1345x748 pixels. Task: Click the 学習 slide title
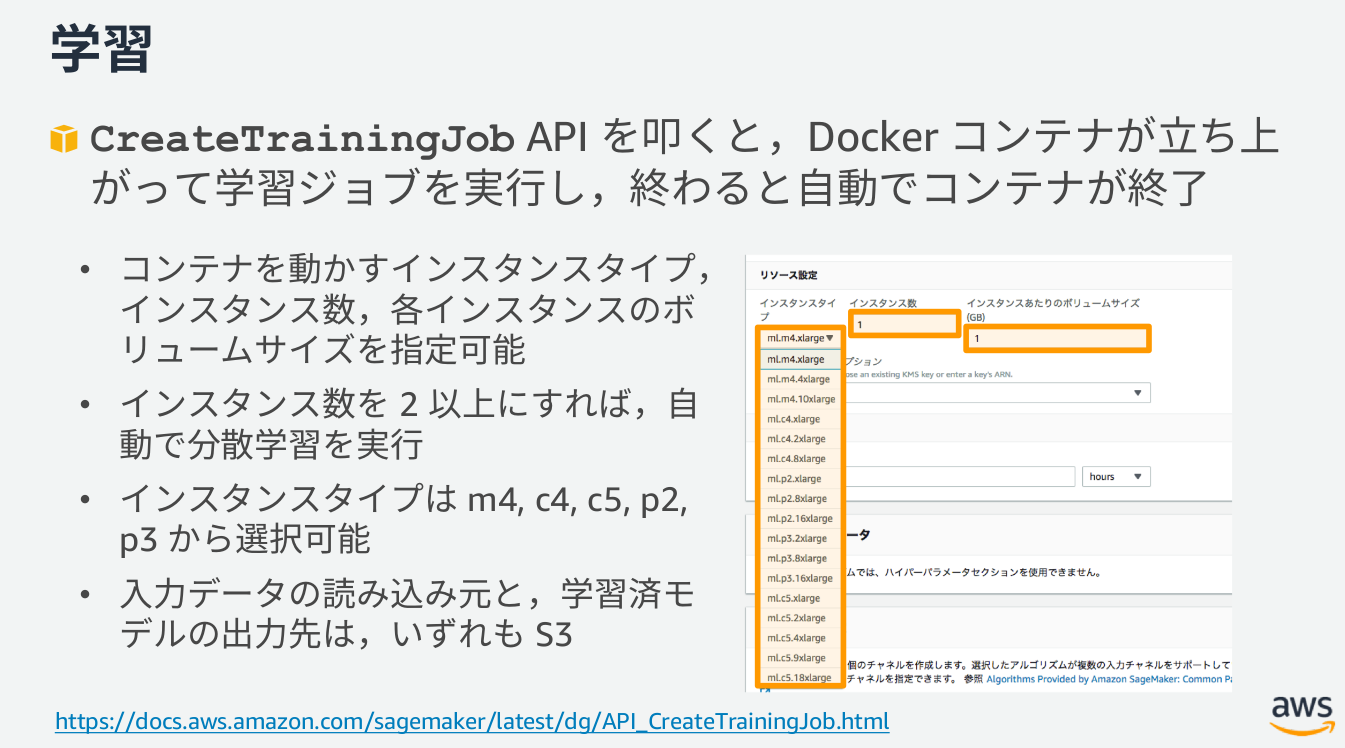[101, 48]
